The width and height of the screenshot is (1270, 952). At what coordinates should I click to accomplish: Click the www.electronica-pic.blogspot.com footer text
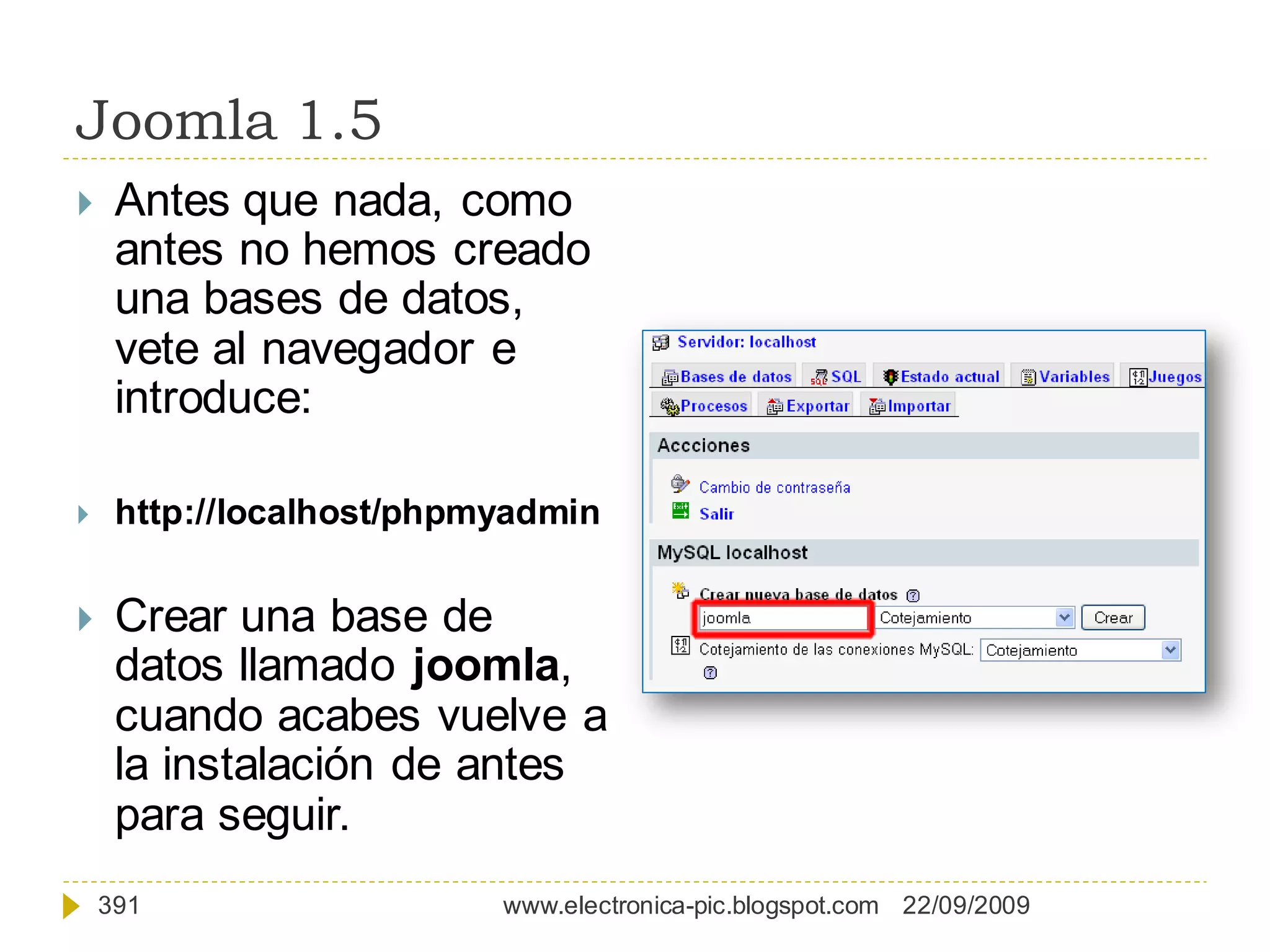pos(691,906)
